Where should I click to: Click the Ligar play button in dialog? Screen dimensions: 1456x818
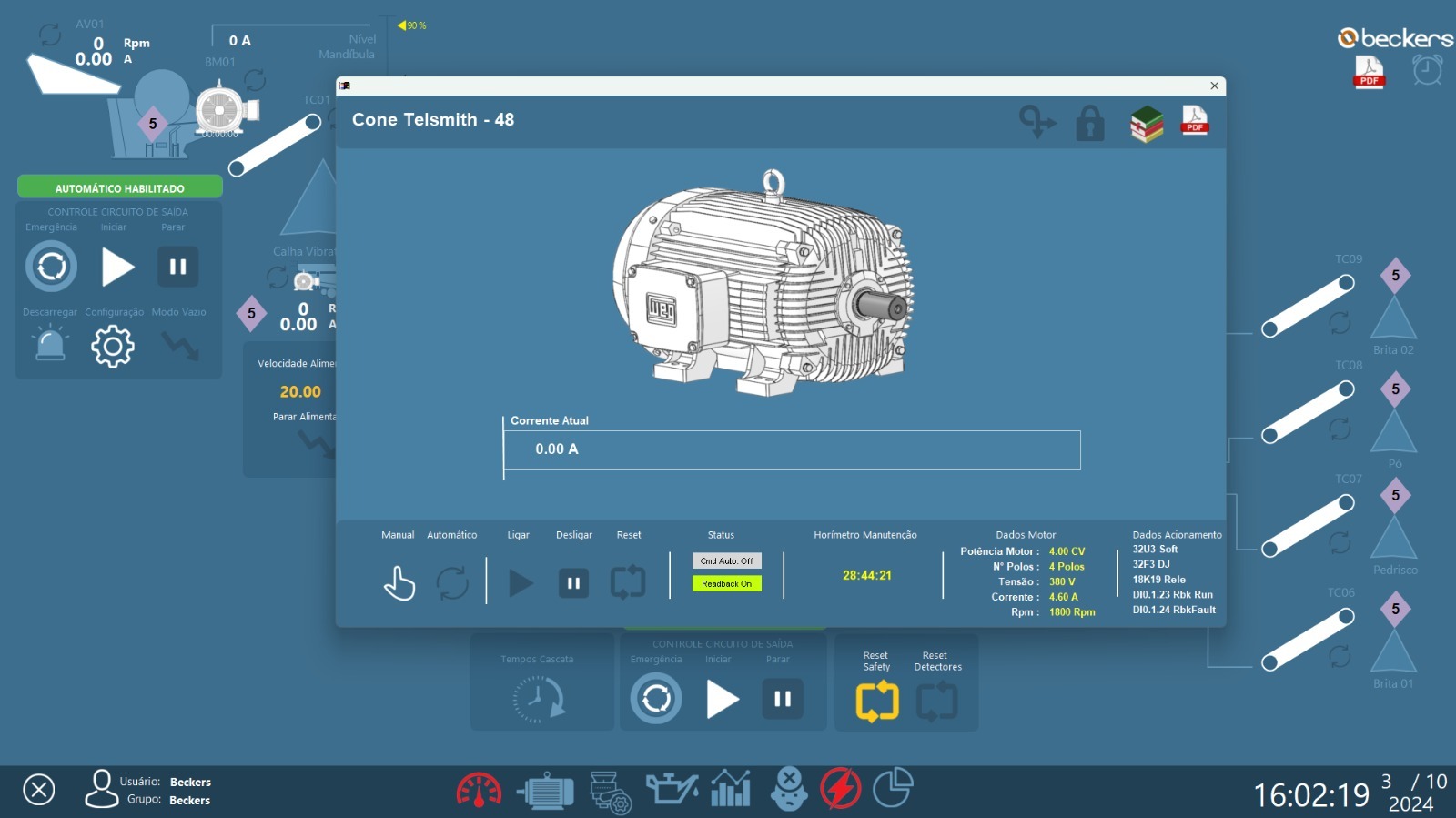521,583
